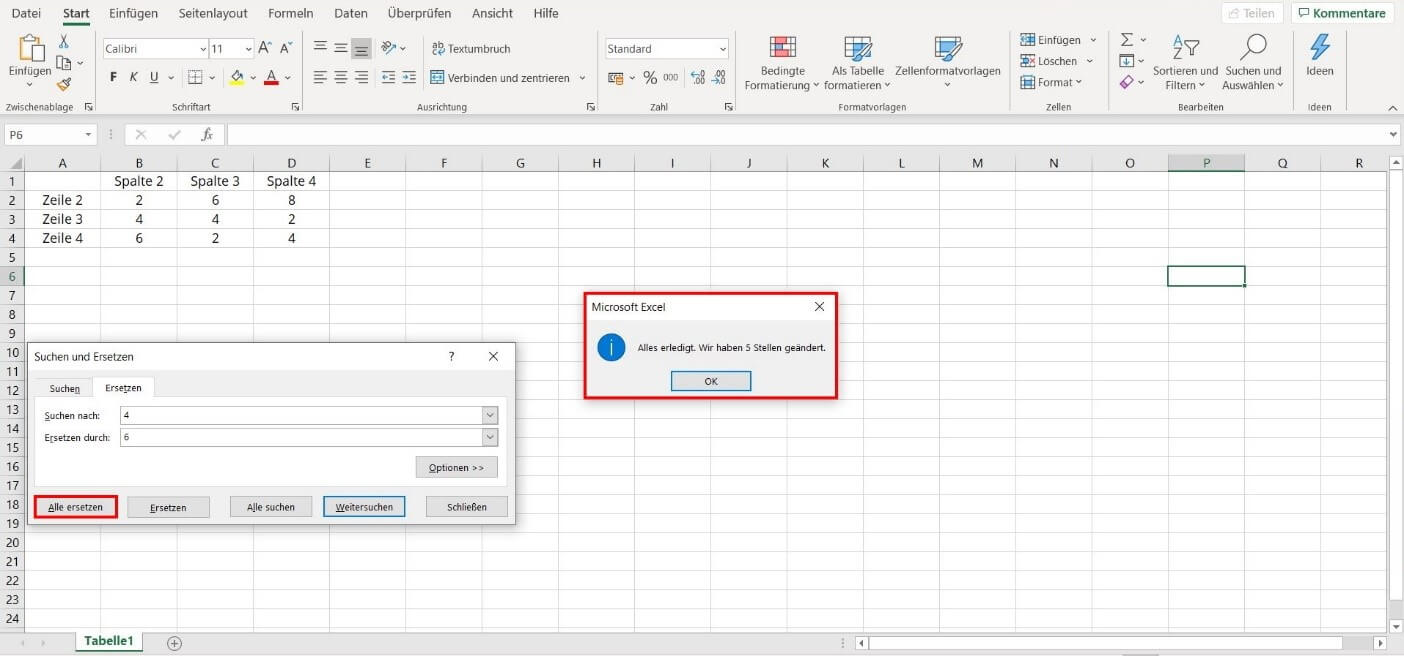Click the Optionen >> button

456,467
